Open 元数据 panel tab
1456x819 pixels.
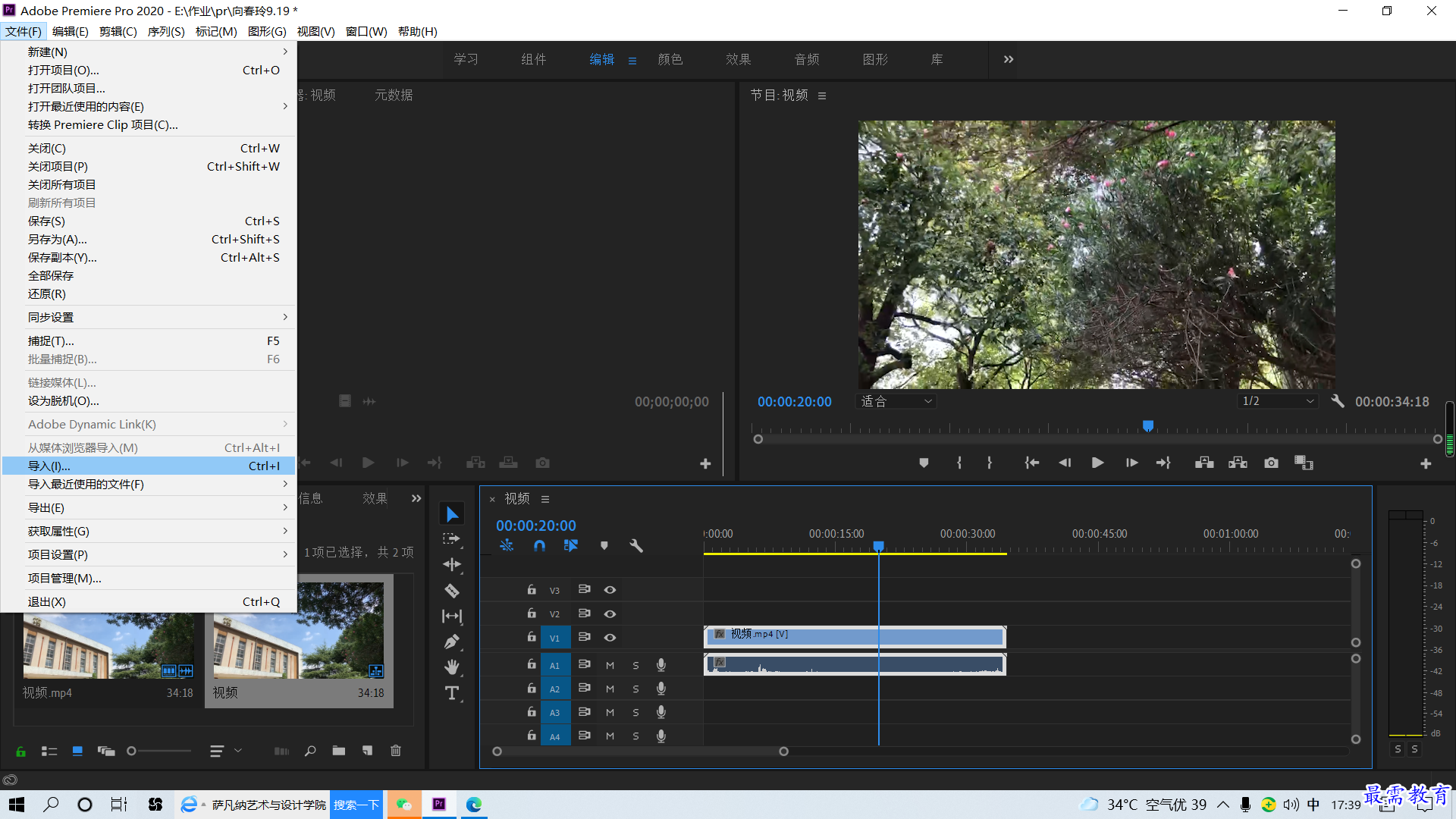click(394, 95)
